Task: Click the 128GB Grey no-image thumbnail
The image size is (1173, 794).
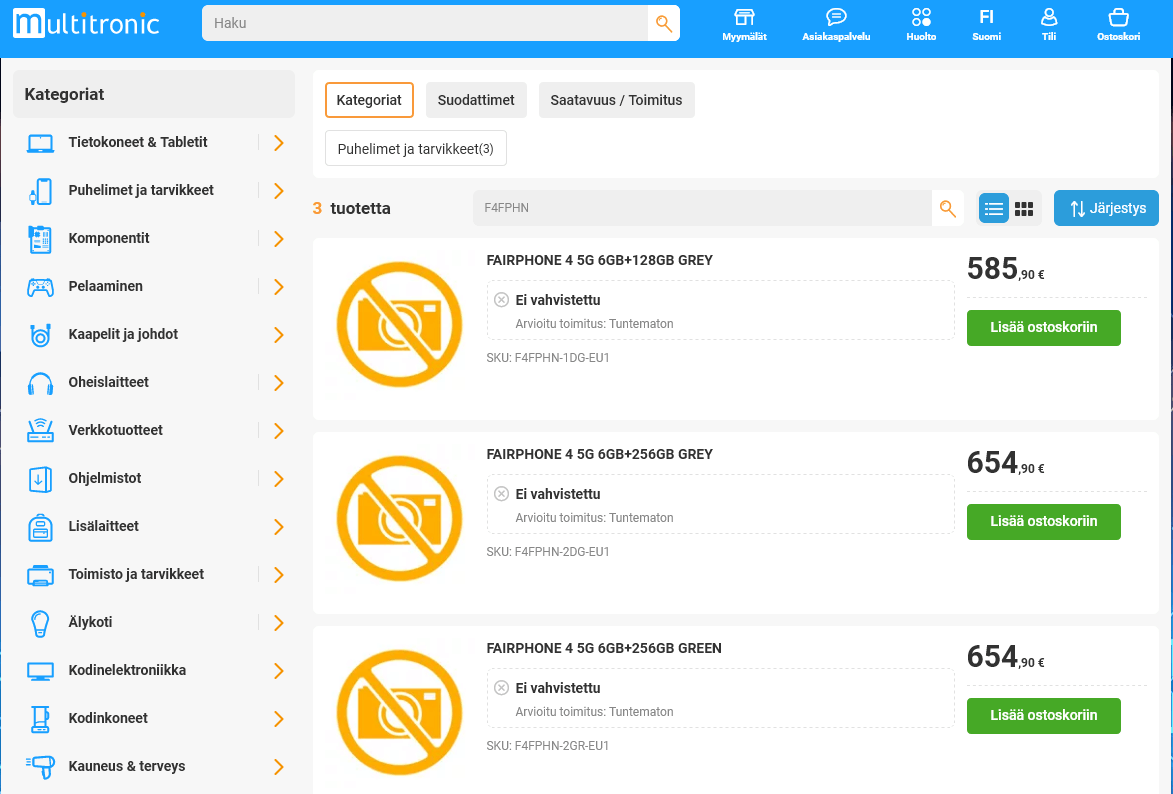Action: (x=399, y=324)
